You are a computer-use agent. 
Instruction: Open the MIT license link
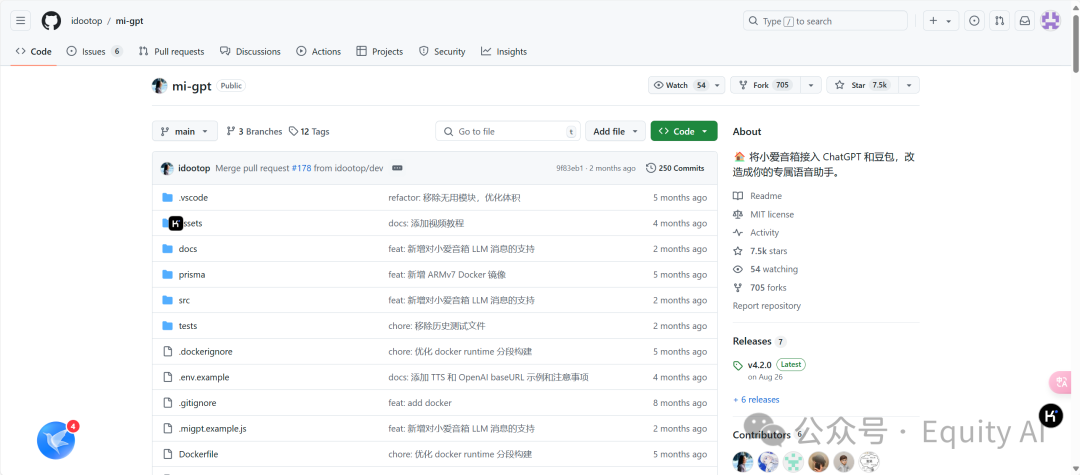point(771,214)
